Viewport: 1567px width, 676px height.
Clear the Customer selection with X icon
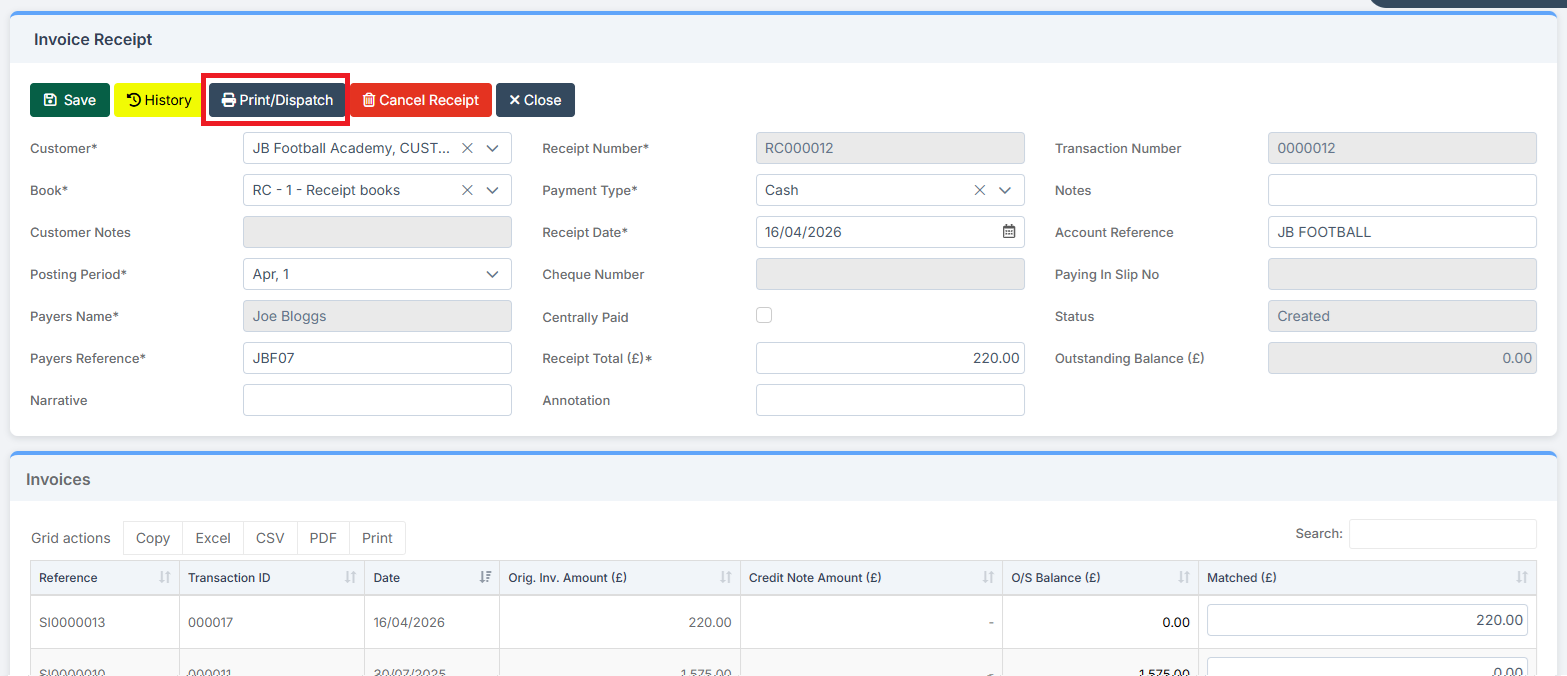coord(467,148)
